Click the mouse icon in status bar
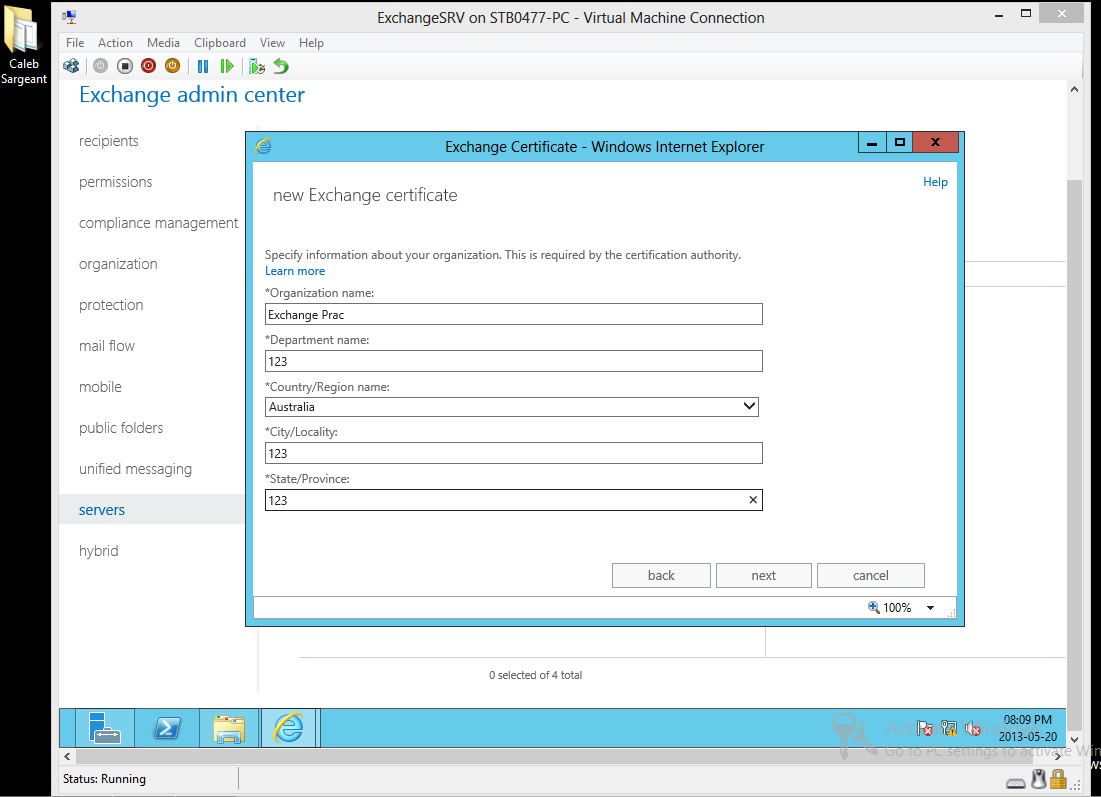Viewport: 1101px width, 797px height. coord(1039,779)
